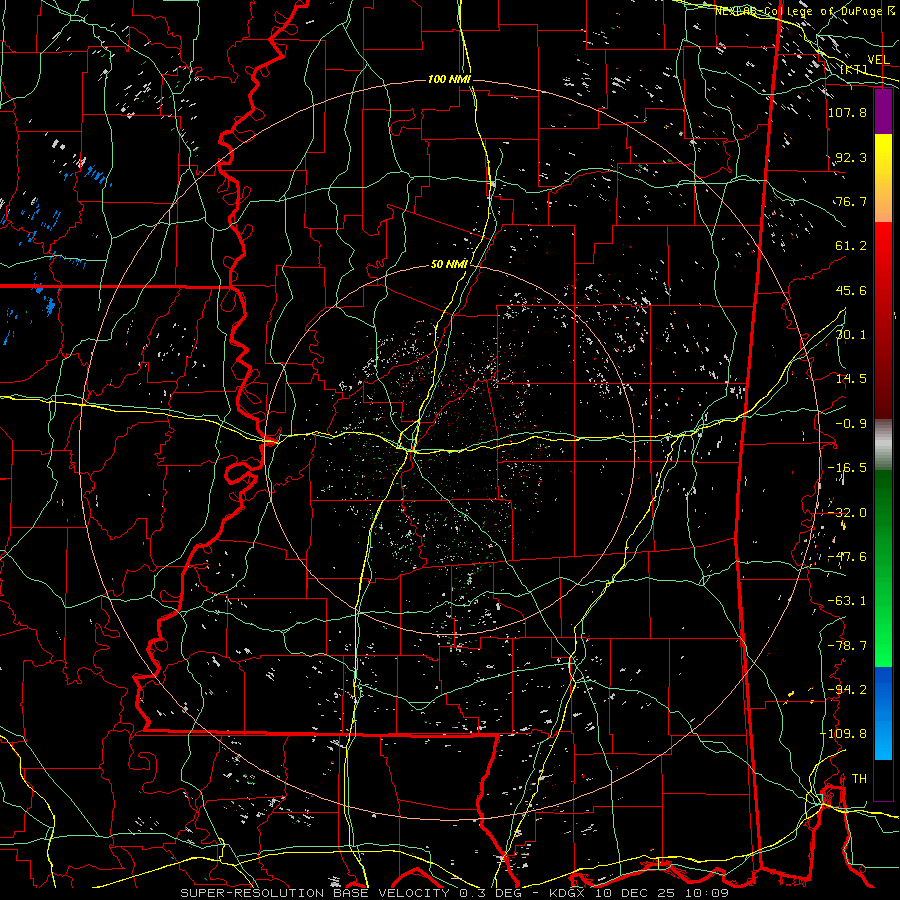Click the -0.9 legend value

(851, 424)
